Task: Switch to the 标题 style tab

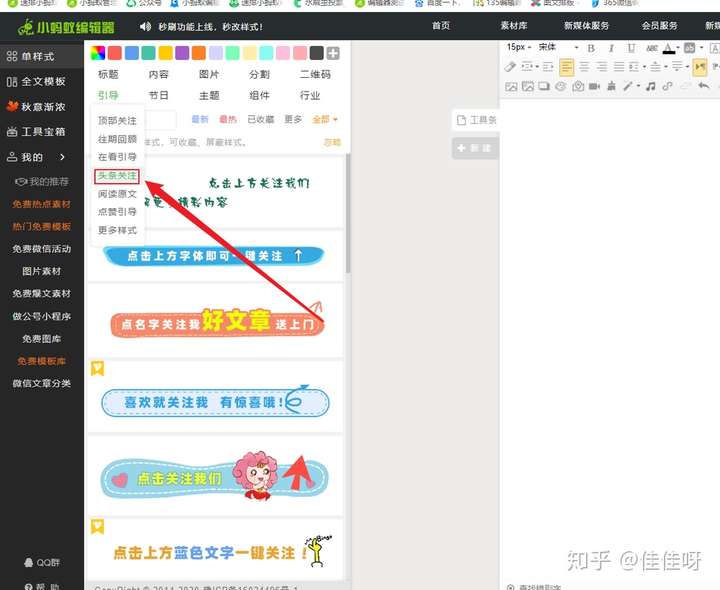Action: pos(108,74)
